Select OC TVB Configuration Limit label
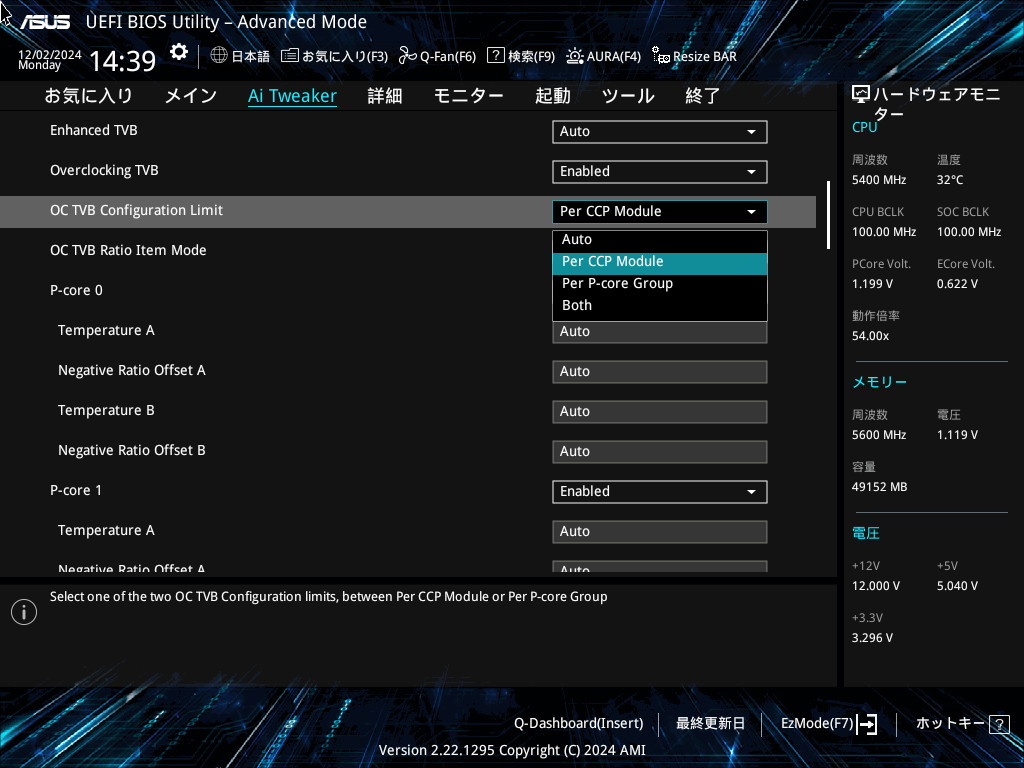 click(x=136, y=210)
